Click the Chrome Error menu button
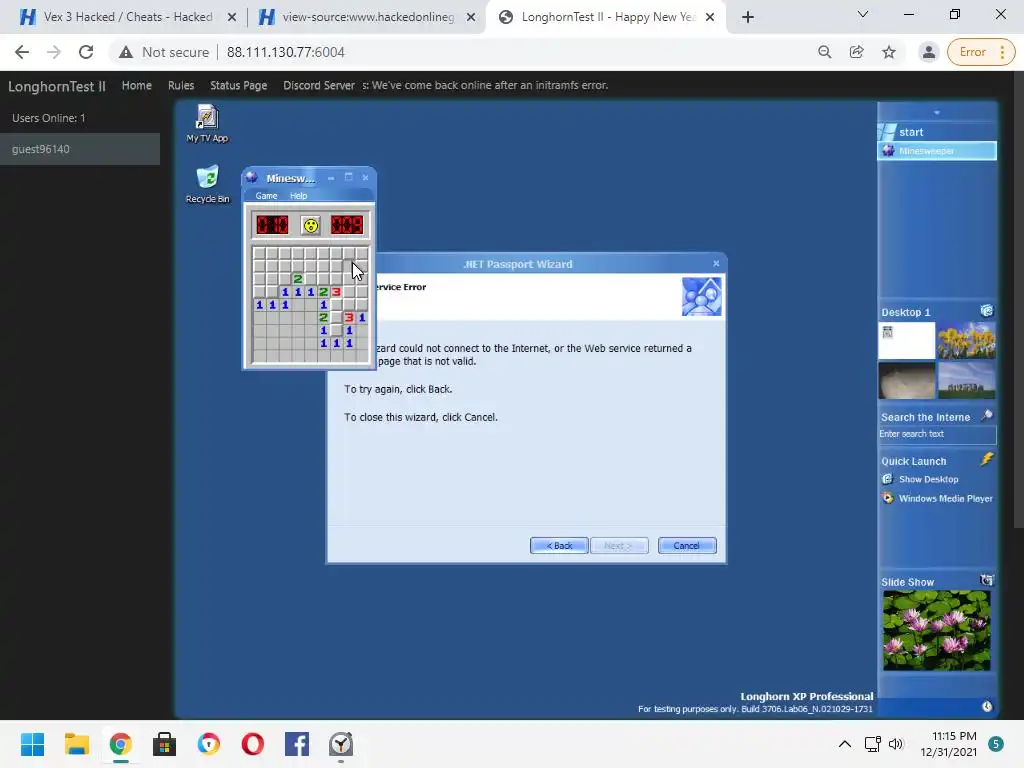Viewport: 1024px width, 768px height. [981, 52]
